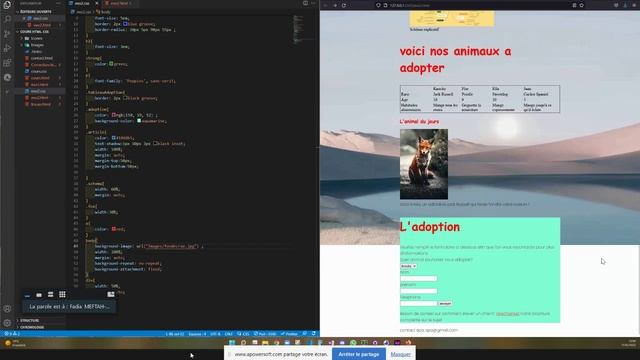Open the Source Control view

tap(7, 34)
